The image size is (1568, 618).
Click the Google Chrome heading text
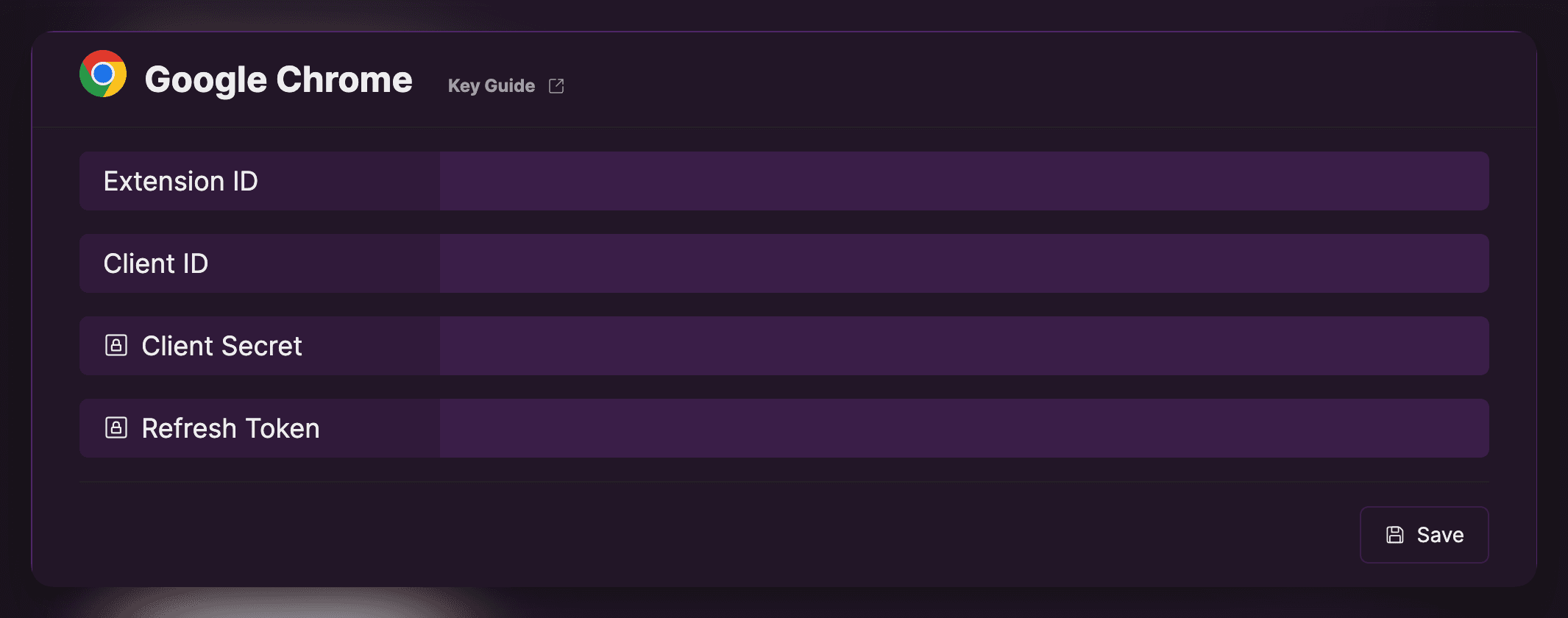pos(278,79)
